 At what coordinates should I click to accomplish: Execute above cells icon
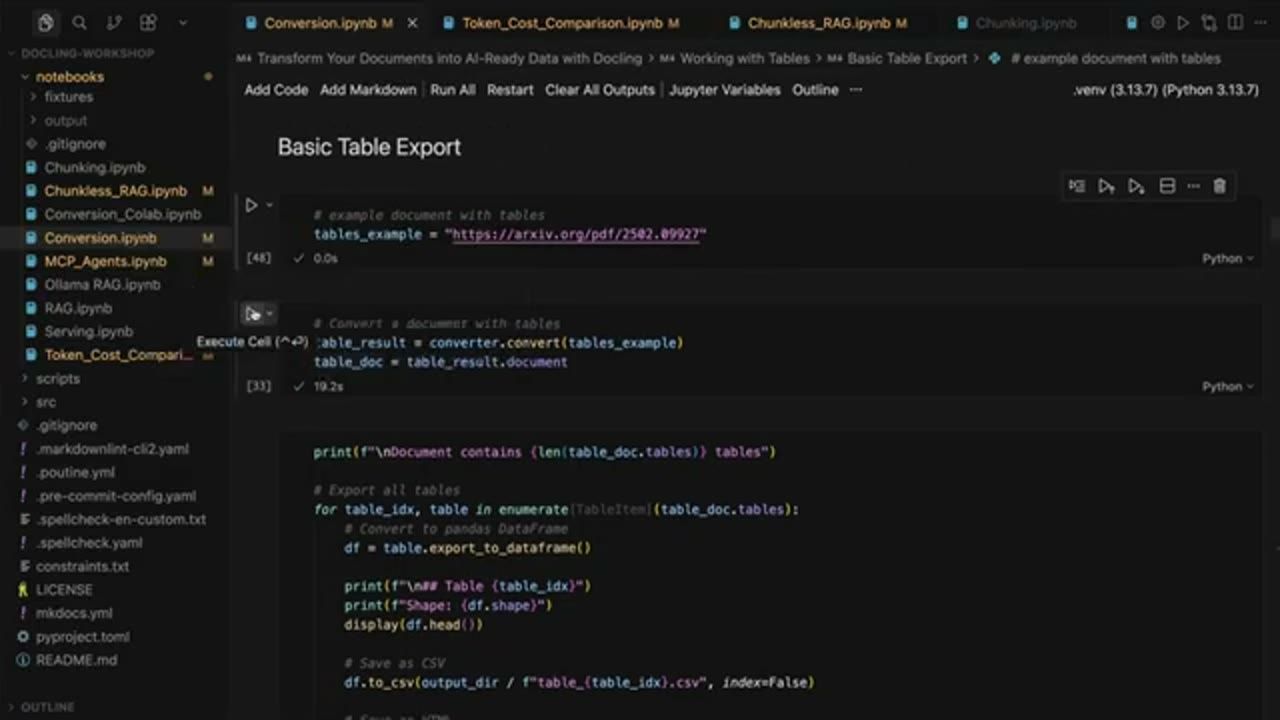1106,186
